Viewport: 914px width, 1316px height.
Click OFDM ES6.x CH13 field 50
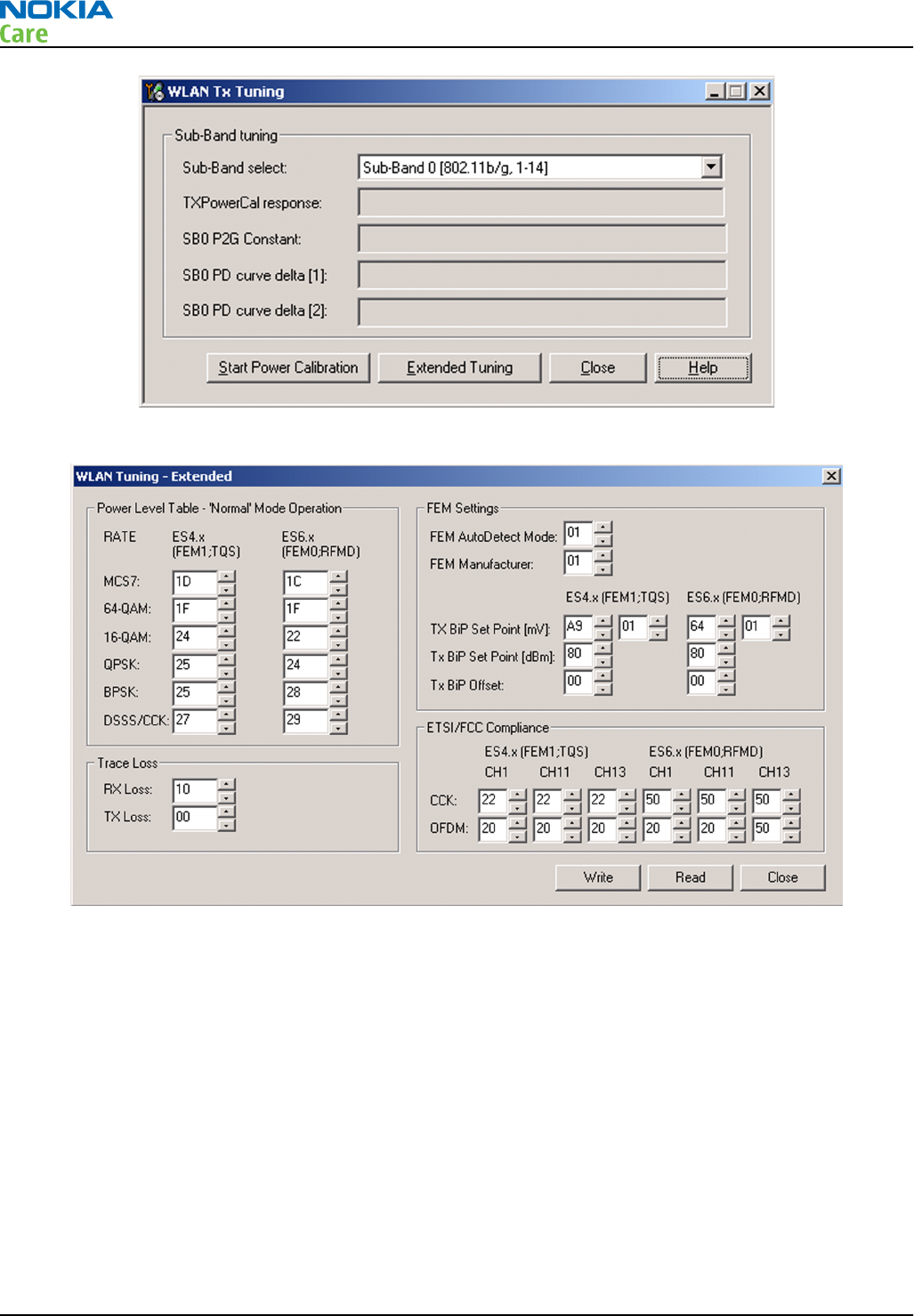pos(767,829)
